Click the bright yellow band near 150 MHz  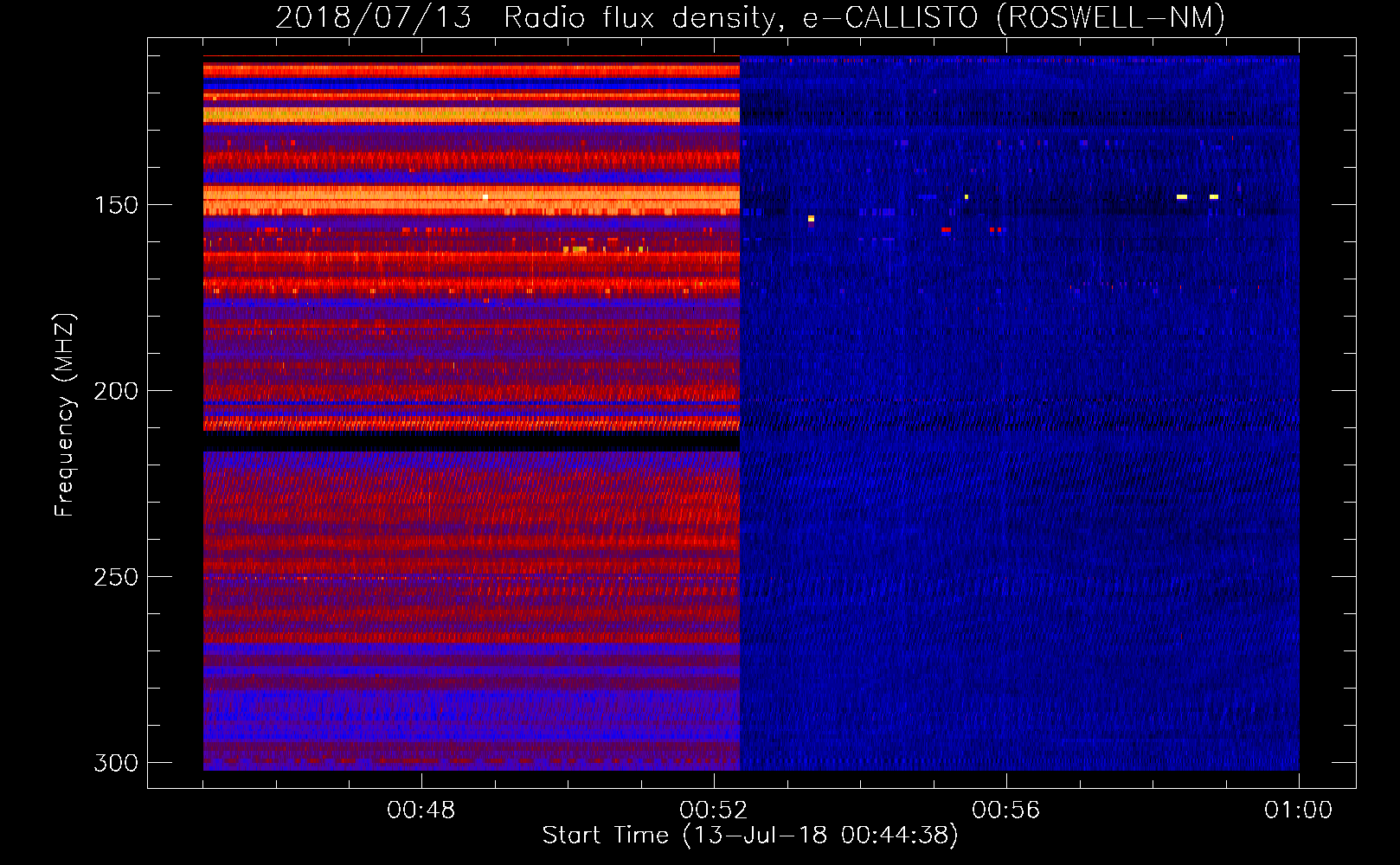point(472,200)
